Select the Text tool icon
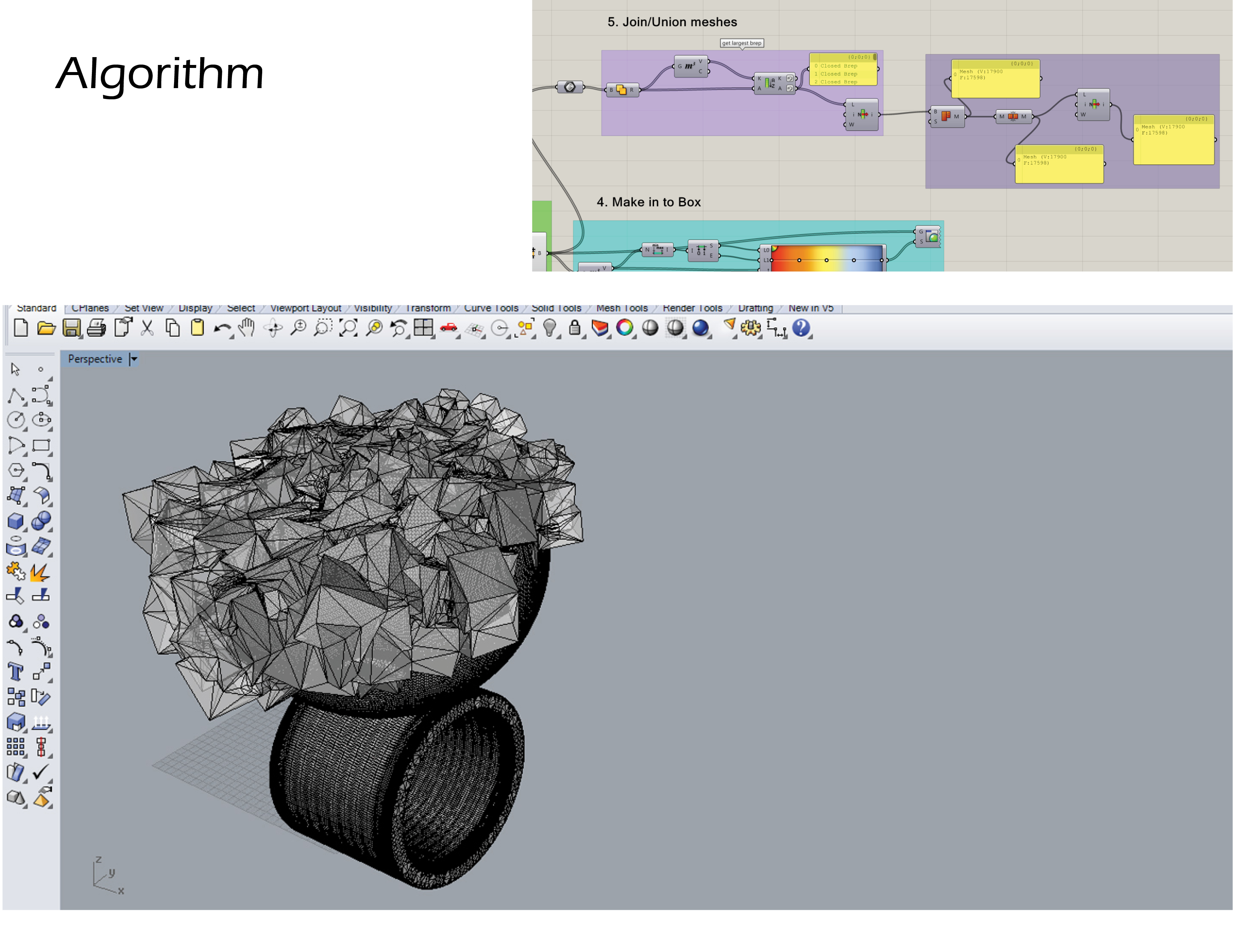The image size is (1233, 952). [x=15, y=672]
